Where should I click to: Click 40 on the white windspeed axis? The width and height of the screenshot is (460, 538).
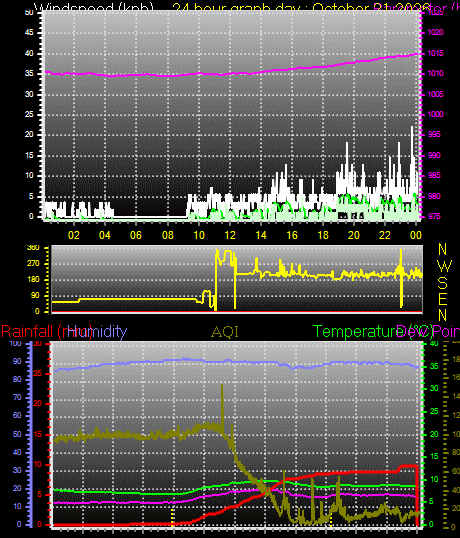tap(29, 53)
